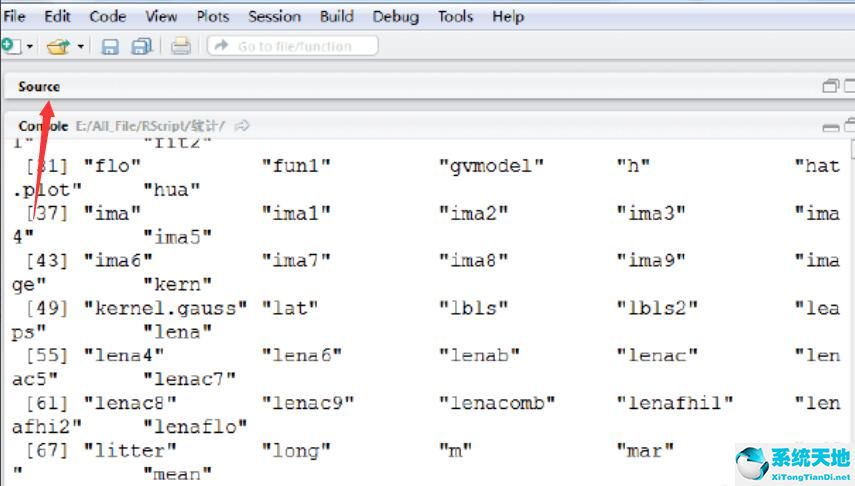The width and height of the screenshot is (855, 486).
Task: Click the Go to file/function field
Action: 293,46
